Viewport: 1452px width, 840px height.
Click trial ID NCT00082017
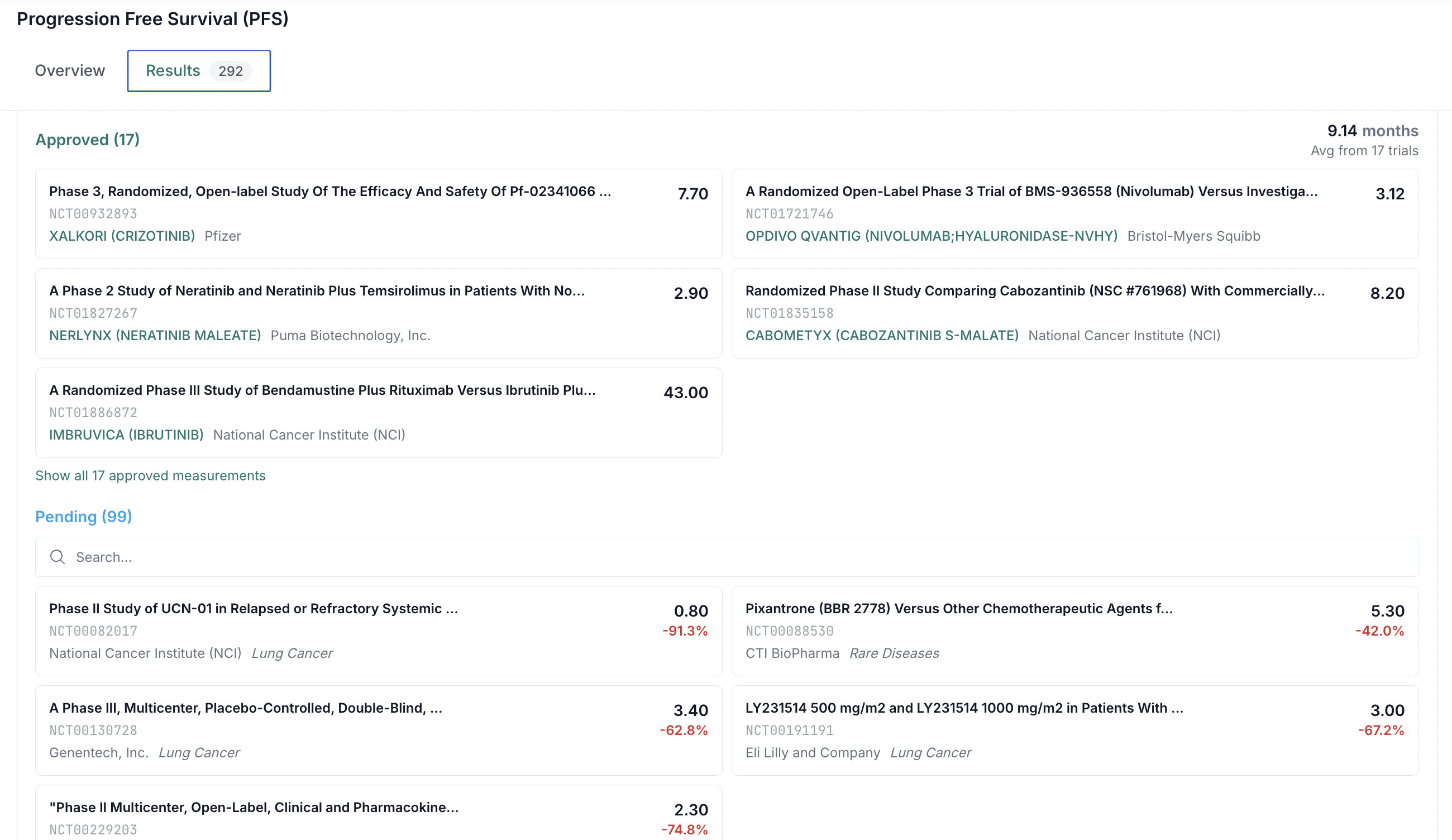pyautogui.click(x=93, y=631)
